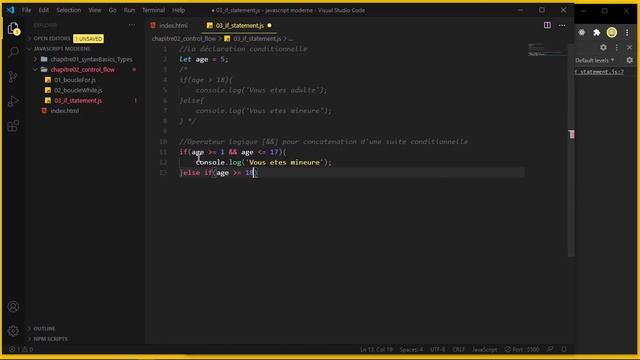This screenshot has height=360, width=640.
Task: Open console settings gear beside Default levels
Action: click(x=629, y=60)
